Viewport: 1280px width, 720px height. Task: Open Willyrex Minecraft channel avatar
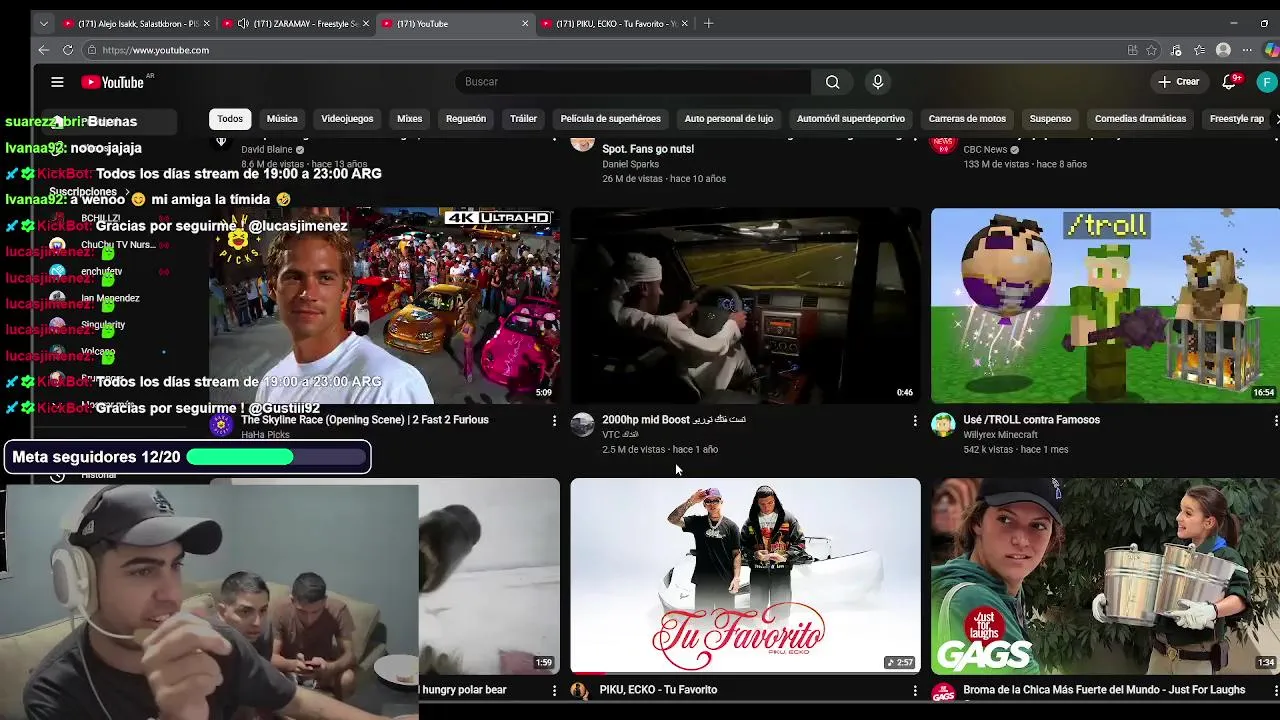[943, 425]
